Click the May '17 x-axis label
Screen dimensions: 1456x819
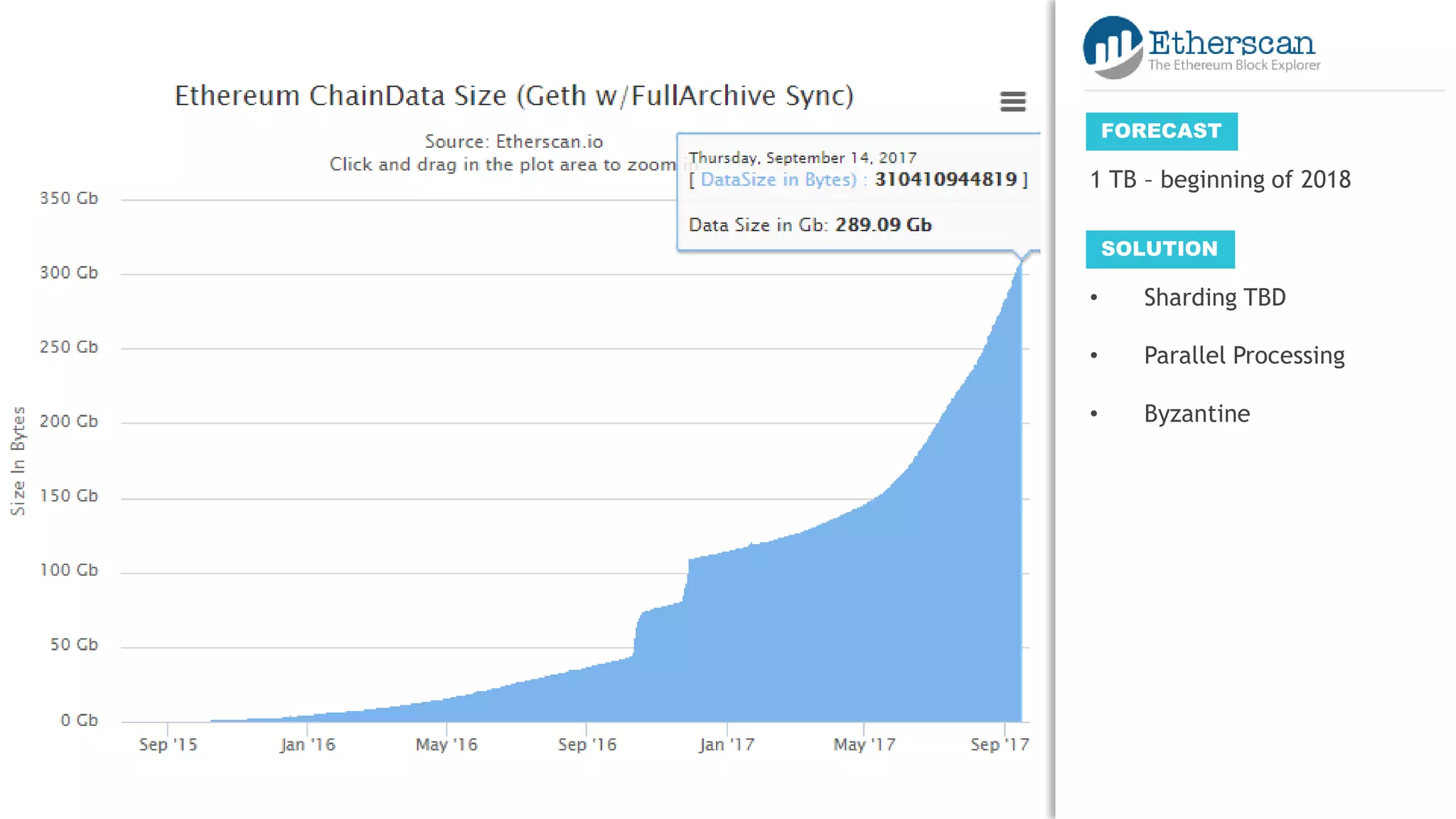pos(864,744)
